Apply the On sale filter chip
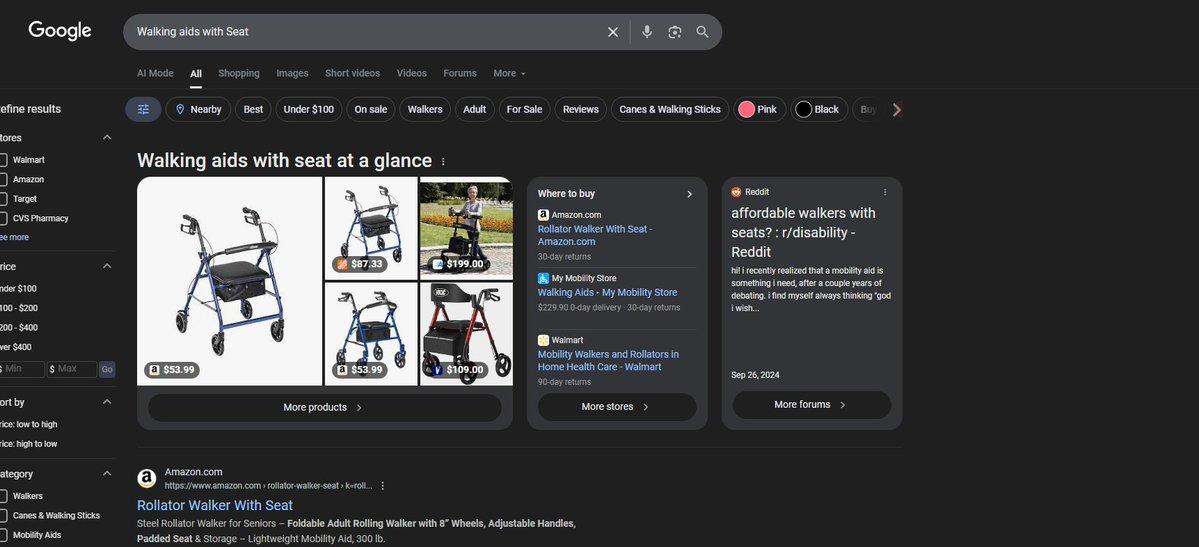1199x547 pixels. tap(371, 109)
